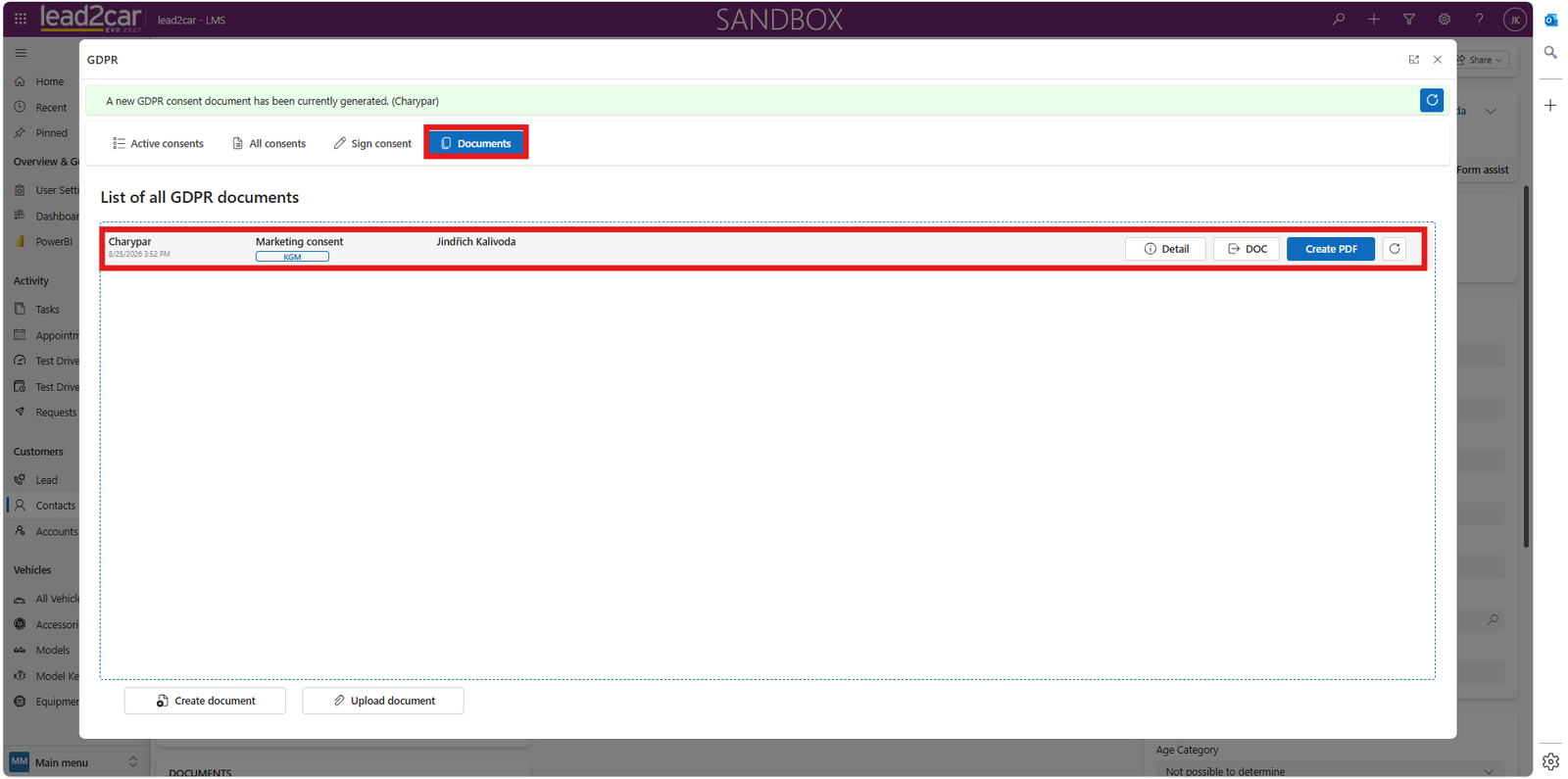Switch to Active consents tab

click(x=158, y=143)
